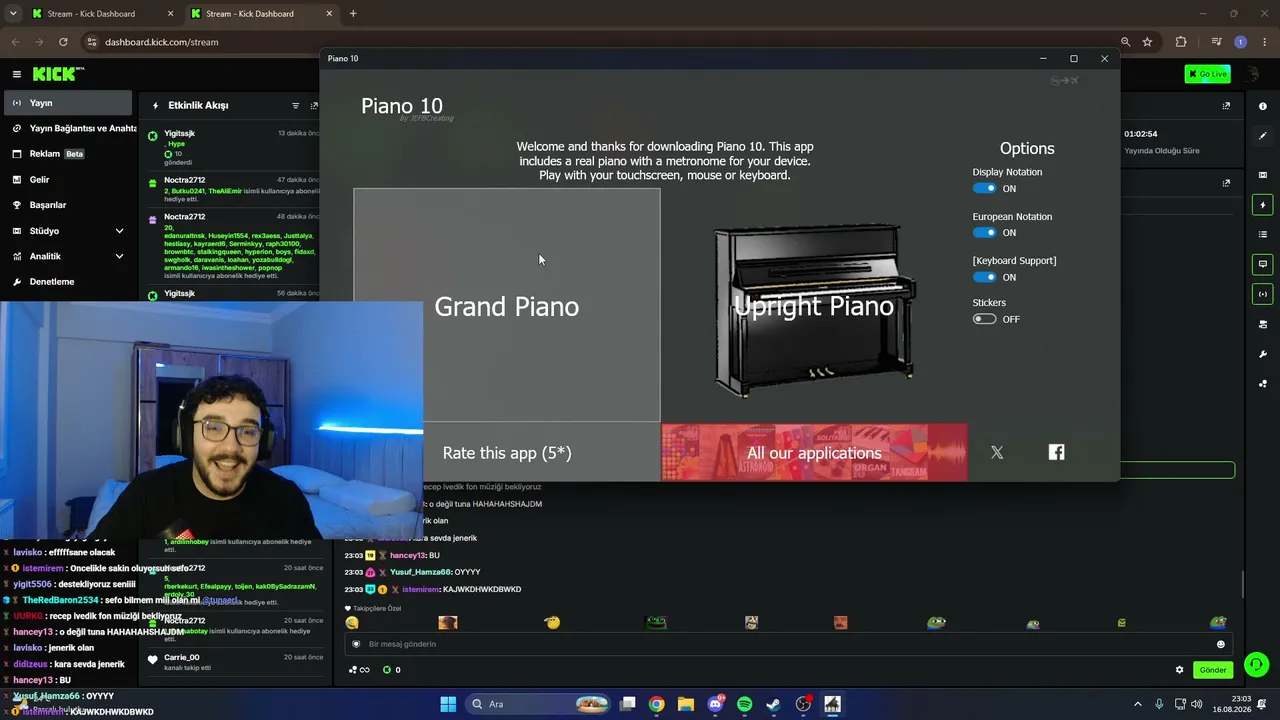Click the list icon in right toolbar
The width and height of the screenshot is (1280, 720).
pos(1263,235)
